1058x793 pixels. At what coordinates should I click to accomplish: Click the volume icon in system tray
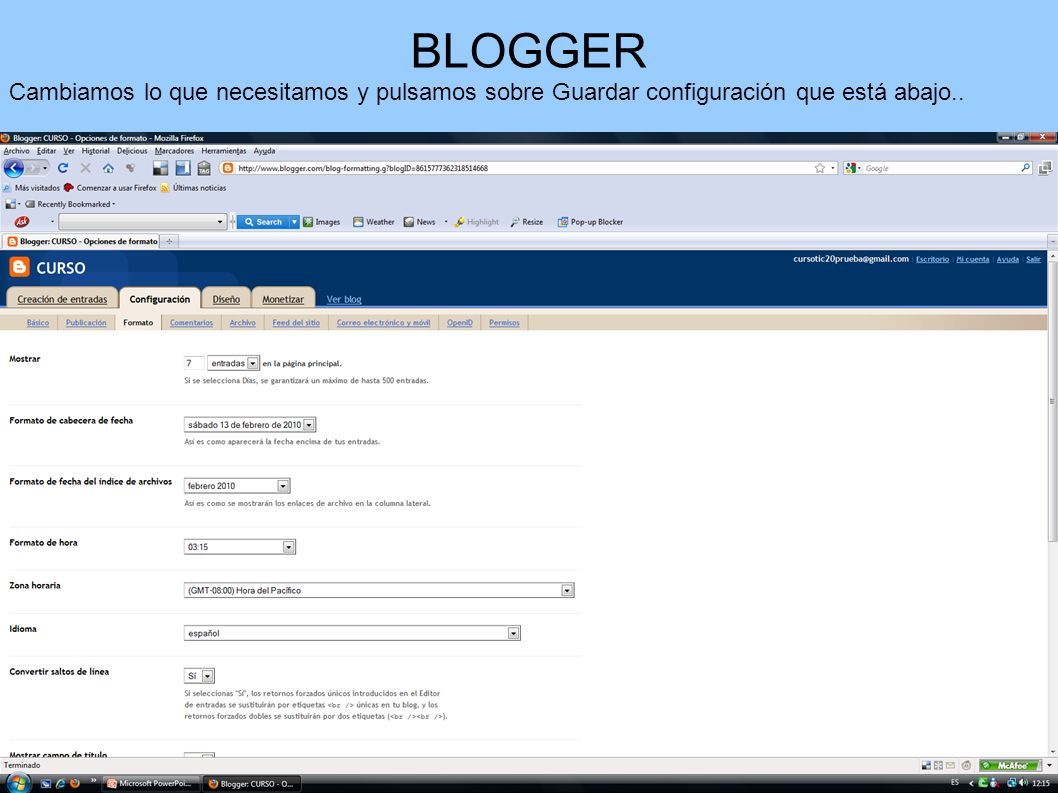1024,783
